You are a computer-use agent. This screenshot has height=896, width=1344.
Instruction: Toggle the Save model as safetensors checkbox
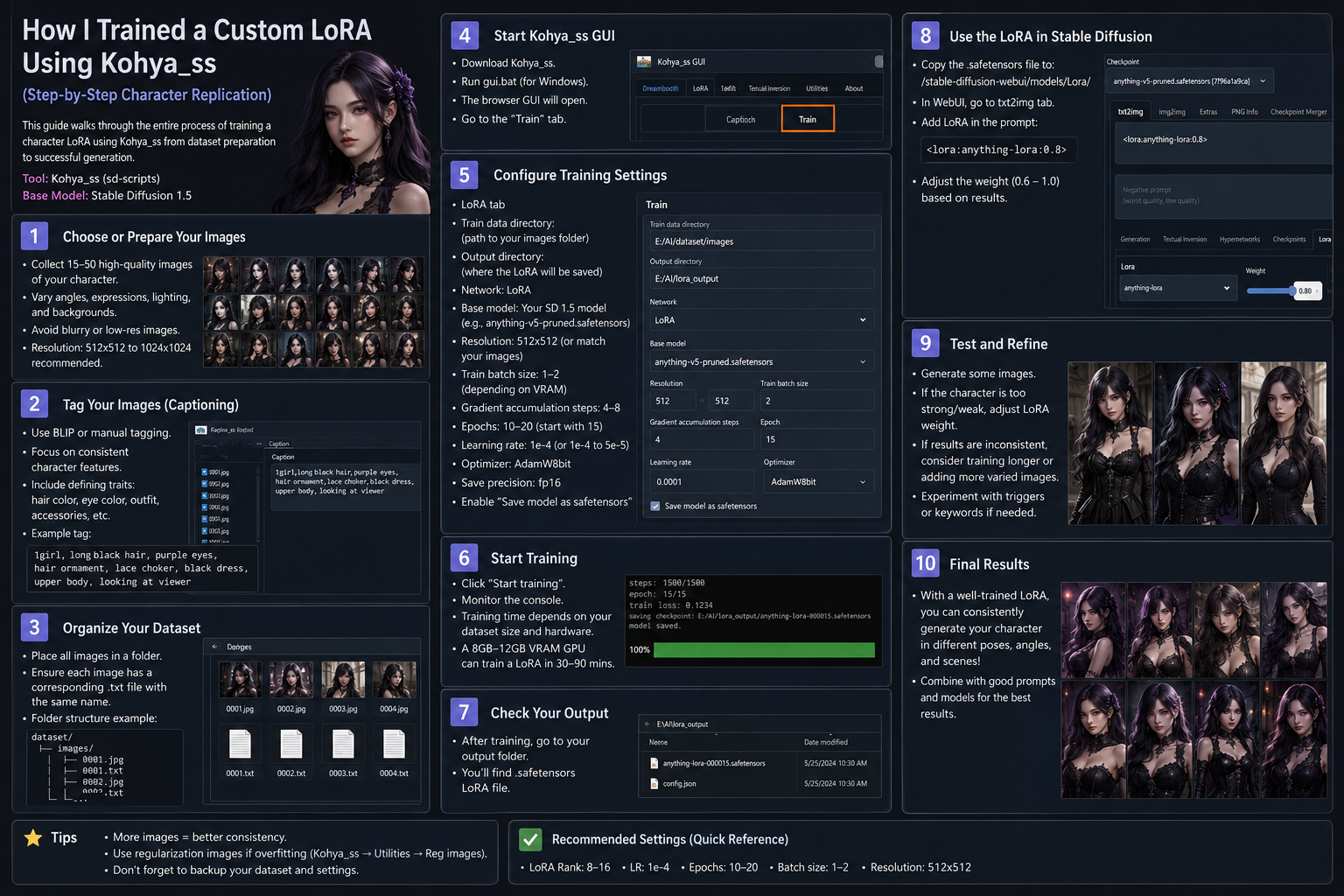(x=654, y=506)
